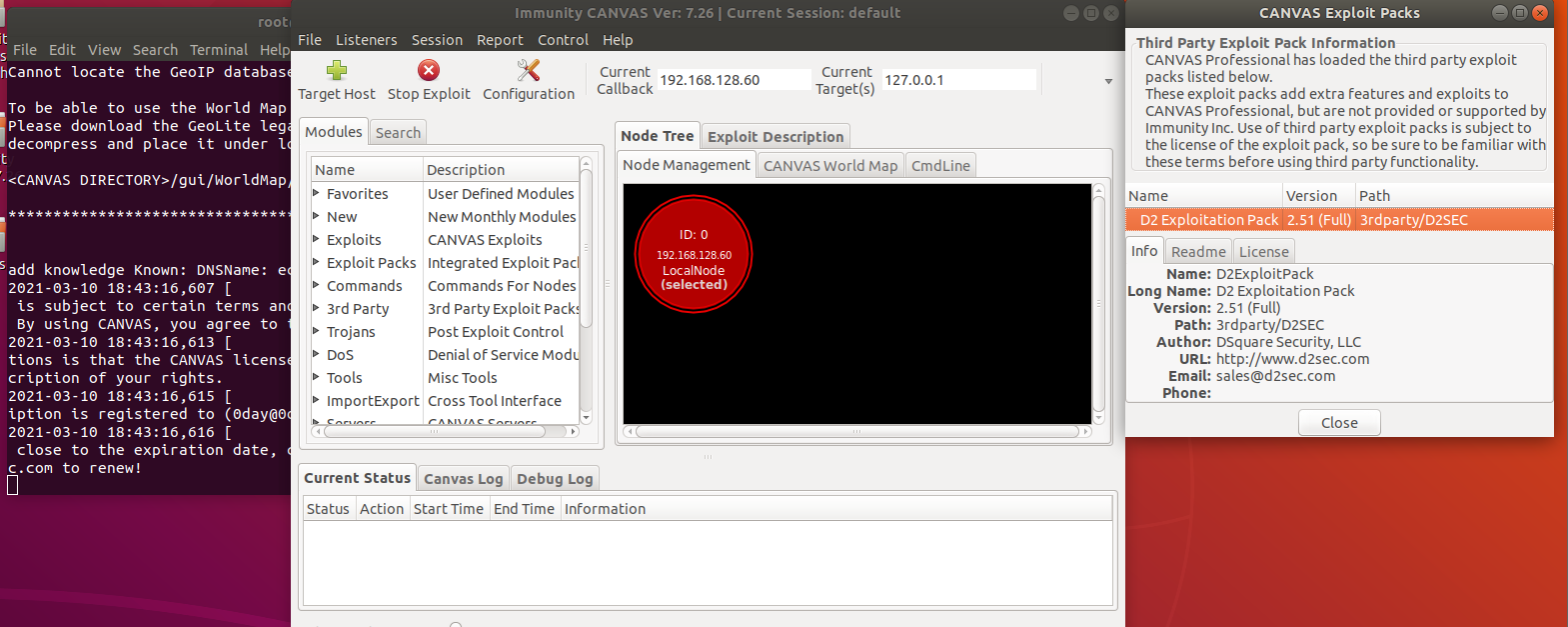This screenshot has height=627, width=1568.
Task: Expand the 3rd Party node
Action: coord(317,308)
